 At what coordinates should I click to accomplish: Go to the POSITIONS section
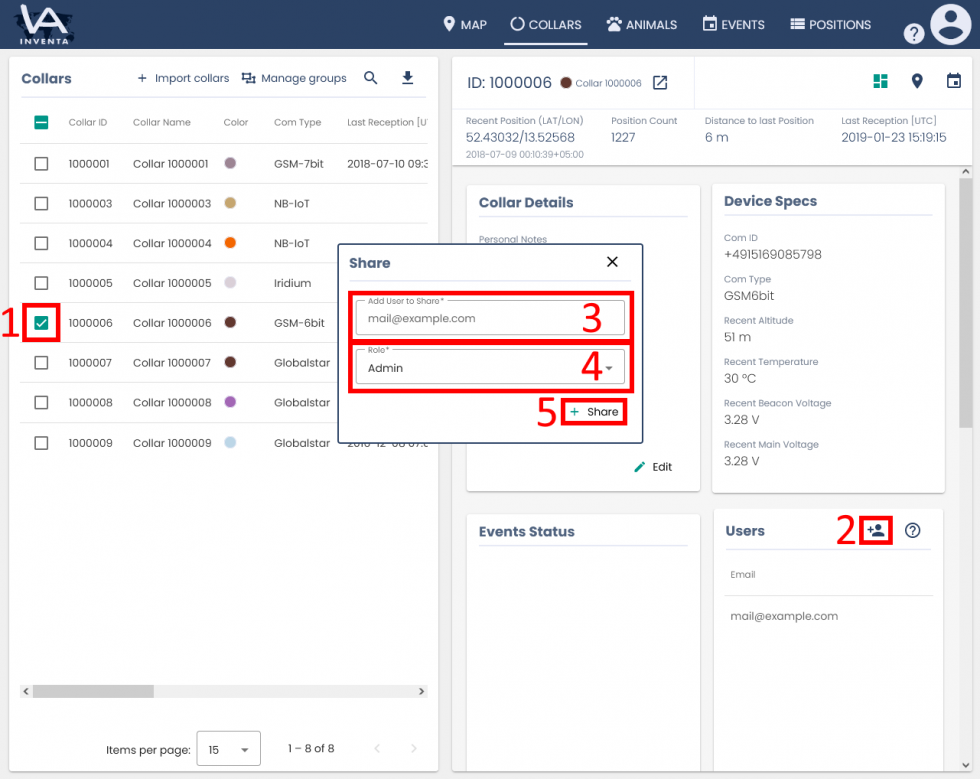point(830,24)
